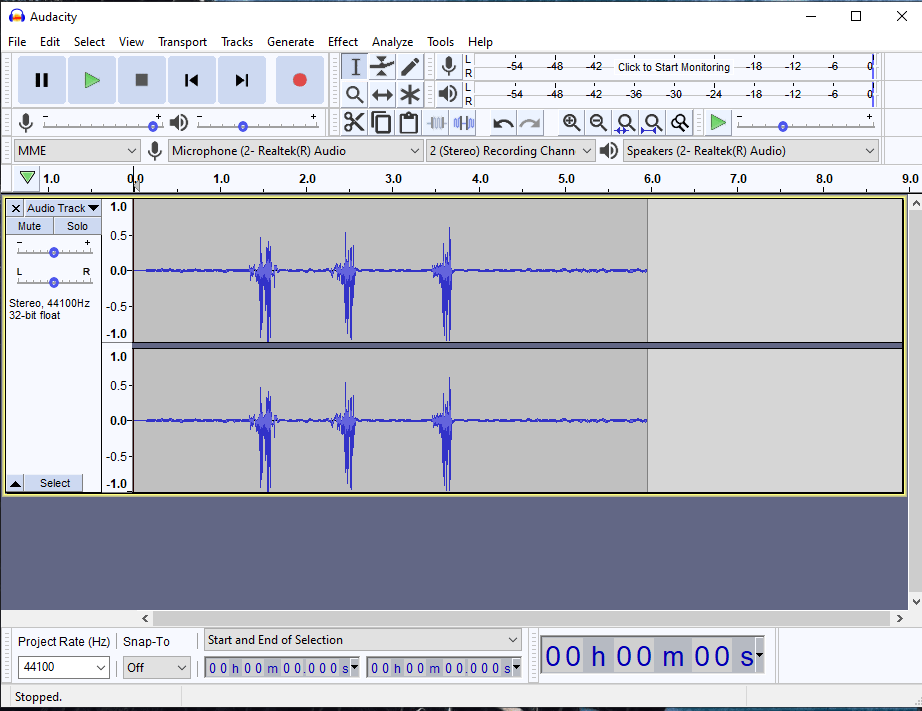Click the Copy icon in edit toolbar
Screen dimensions: 922x711
[x=381, y=121]
